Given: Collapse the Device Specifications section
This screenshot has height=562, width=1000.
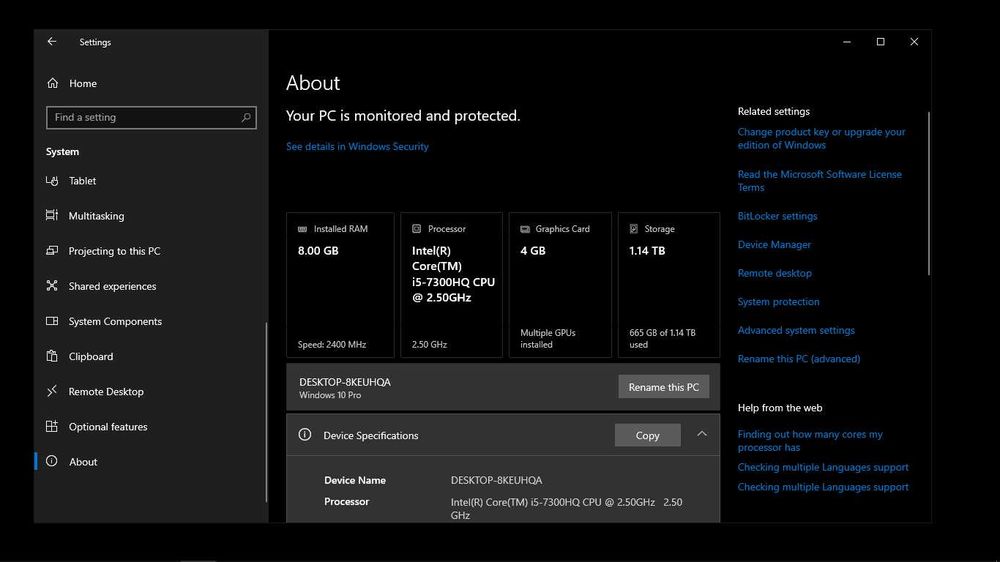Looking at the screenshot, I should click(x=702, y=434).
